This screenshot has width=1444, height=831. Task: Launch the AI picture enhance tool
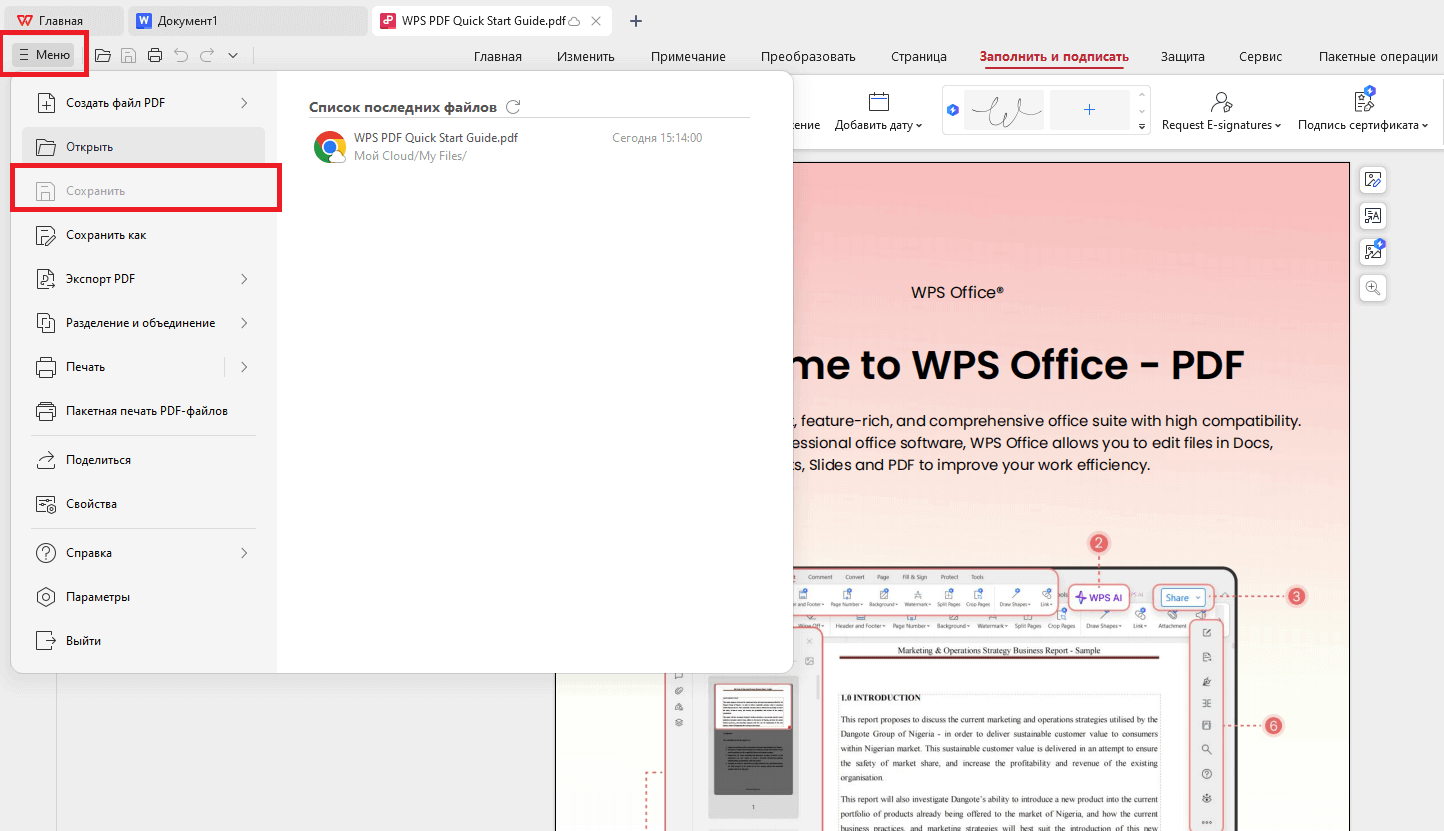coord(1374,251)
